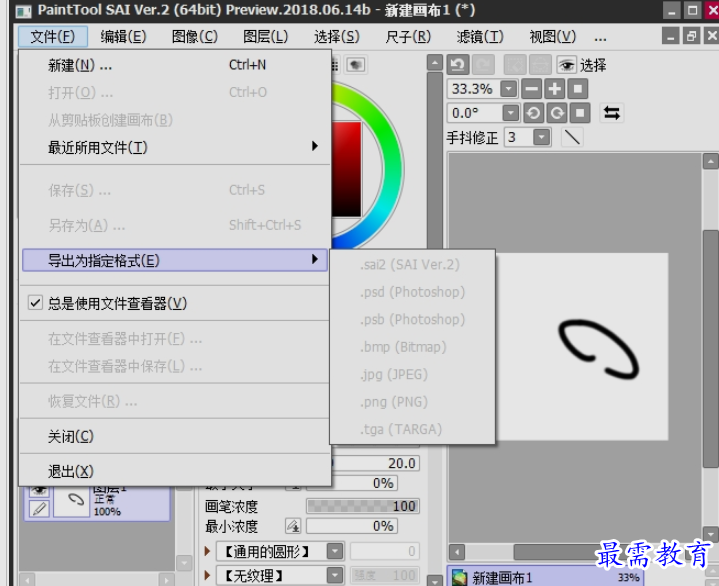The width and height of the screenshot is (719, 586).
Task: Open the 视图(V) menu
Action: tap(553, 36)
